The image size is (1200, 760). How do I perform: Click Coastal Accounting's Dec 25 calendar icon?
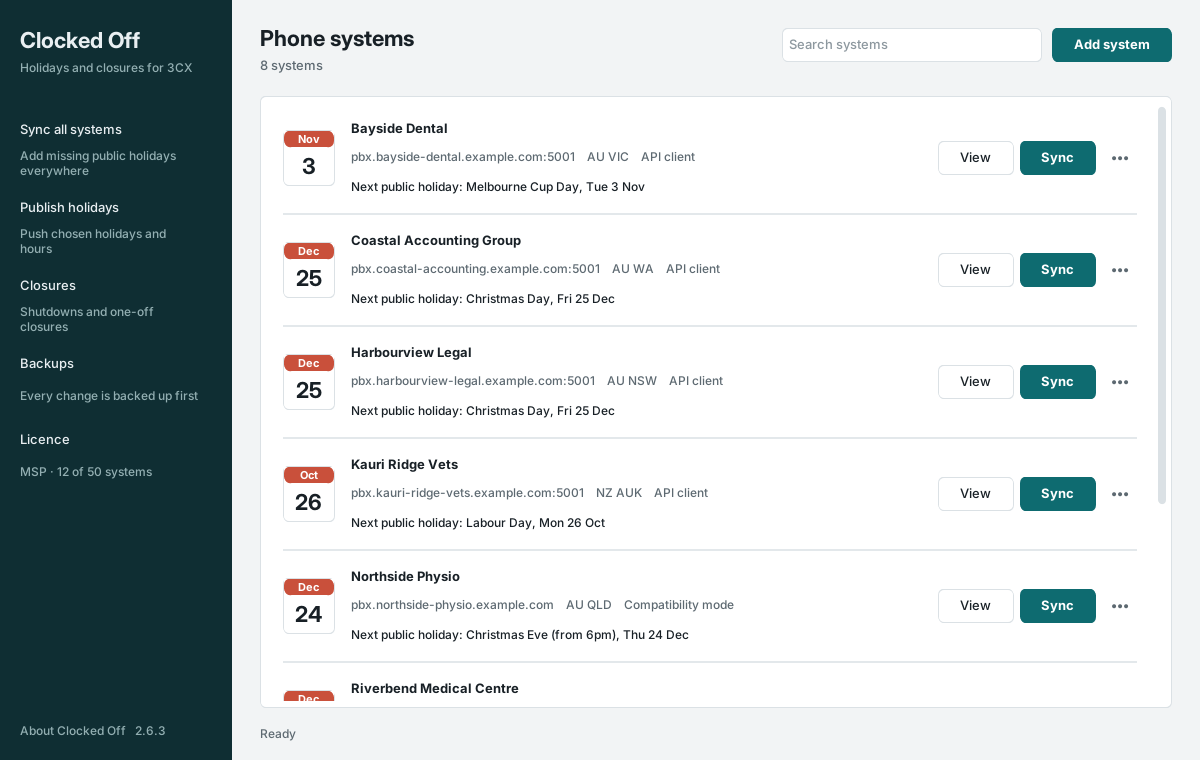click(x=309, y=270)
